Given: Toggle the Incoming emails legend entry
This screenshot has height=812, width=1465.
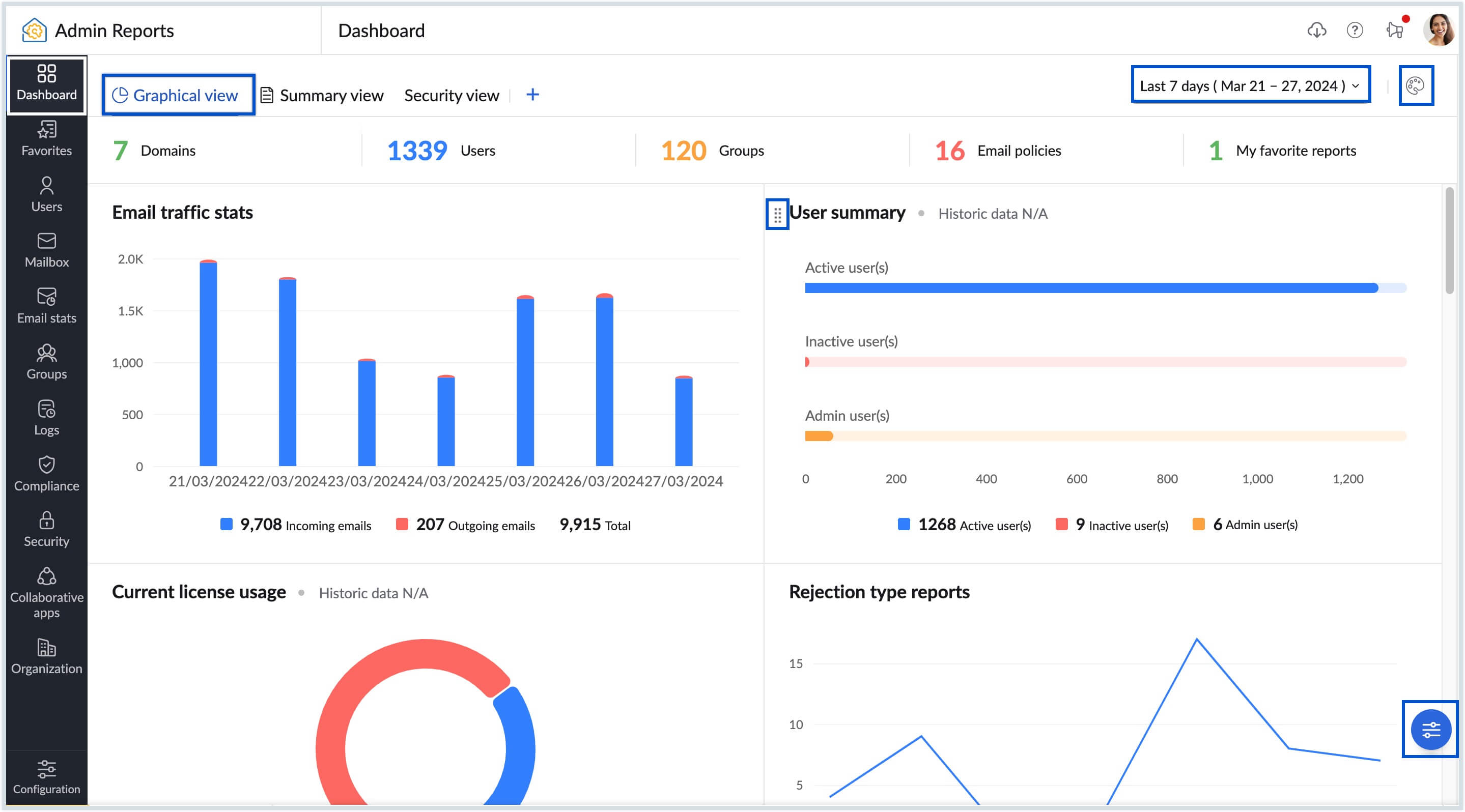Looking at the screenshot, I should [x=296, y=525].
